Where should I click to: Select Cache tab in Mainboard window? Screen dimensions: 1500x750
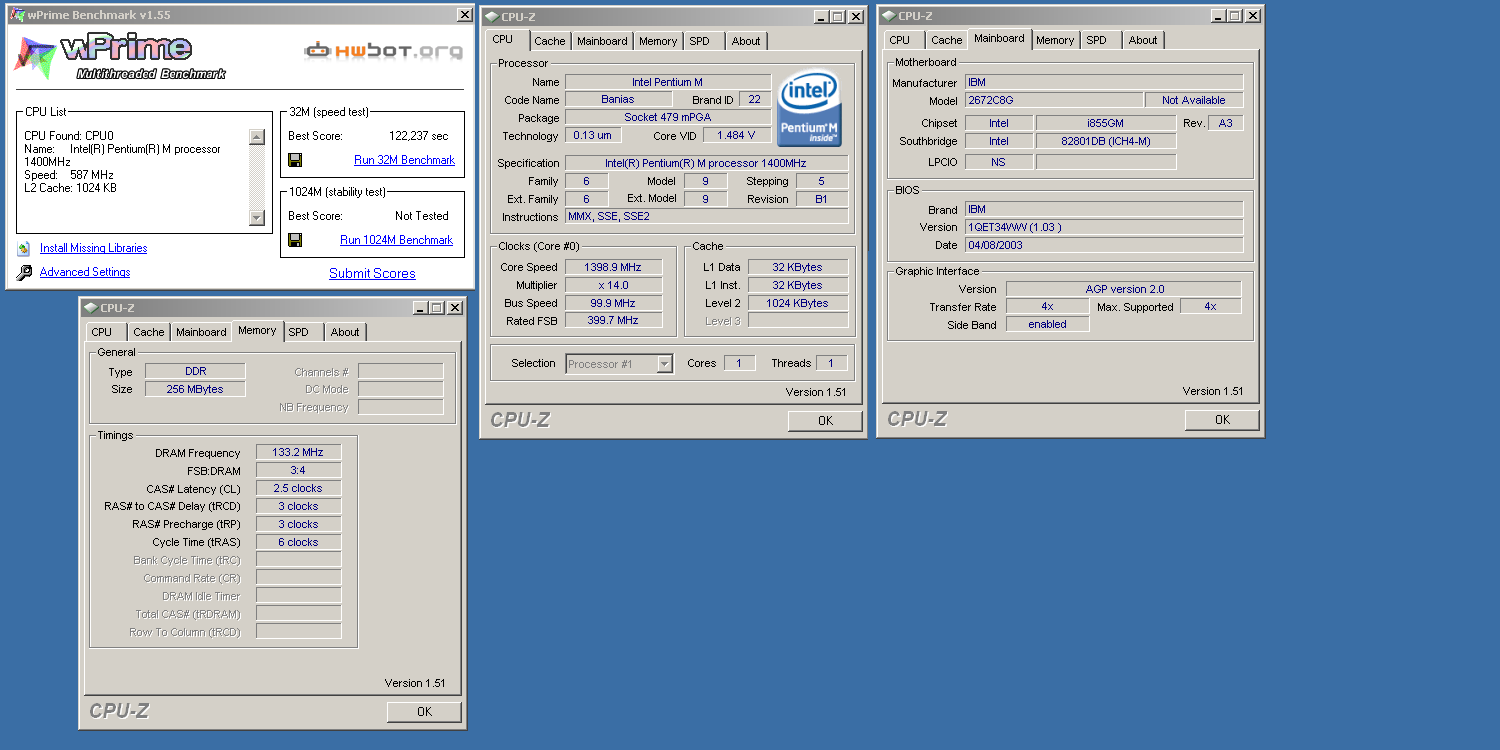pyautogui.click(x=946, y=40)
